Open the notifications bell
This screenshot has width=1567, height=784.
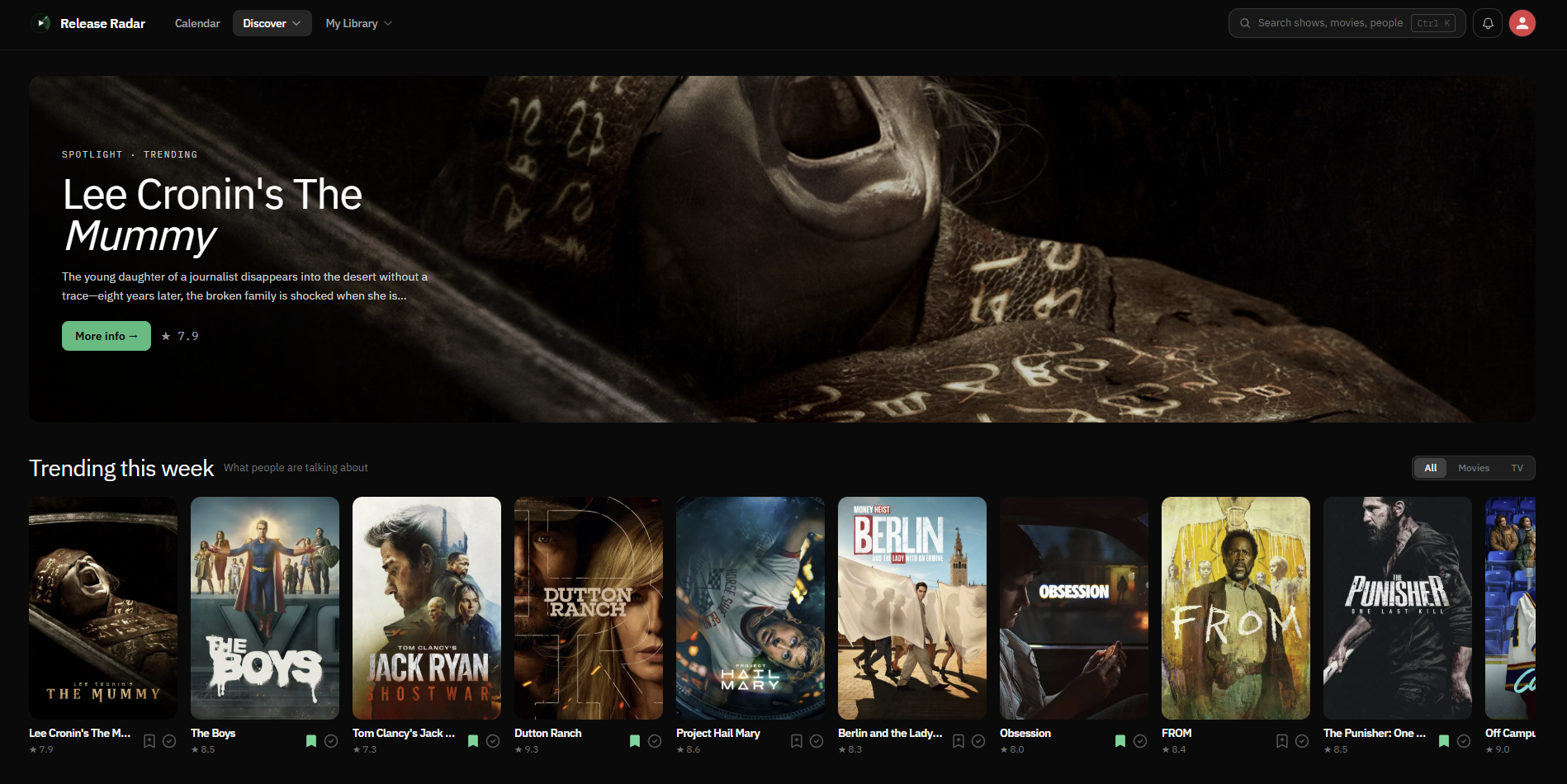(x=1488, y=23)
